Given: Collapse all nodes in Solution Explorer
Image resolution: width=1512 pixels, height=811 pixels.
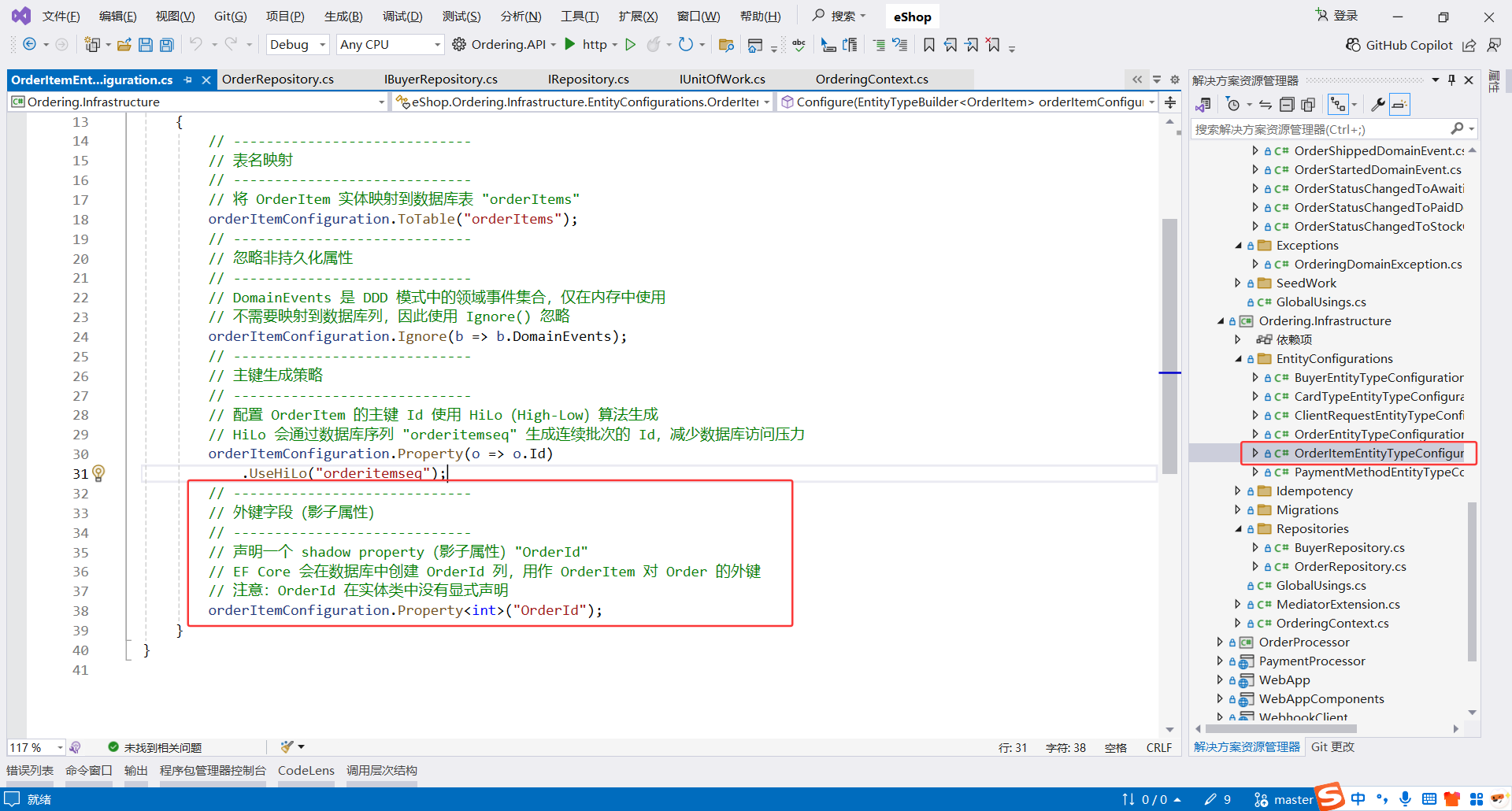Looking at the screenshot, I should click(x=1288, y=103).
